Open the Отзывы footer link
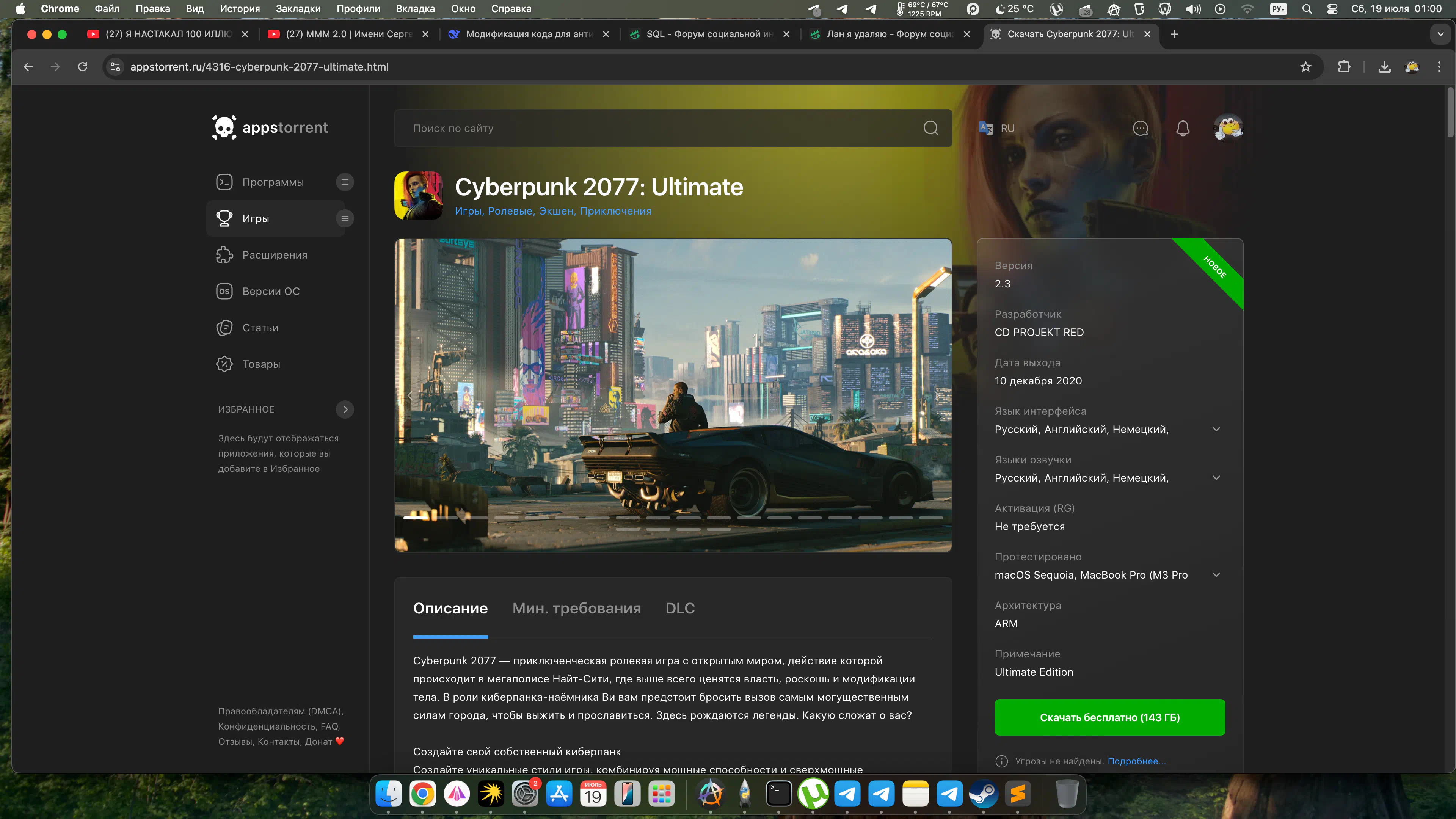1456x819 pixels. point(236,742)
